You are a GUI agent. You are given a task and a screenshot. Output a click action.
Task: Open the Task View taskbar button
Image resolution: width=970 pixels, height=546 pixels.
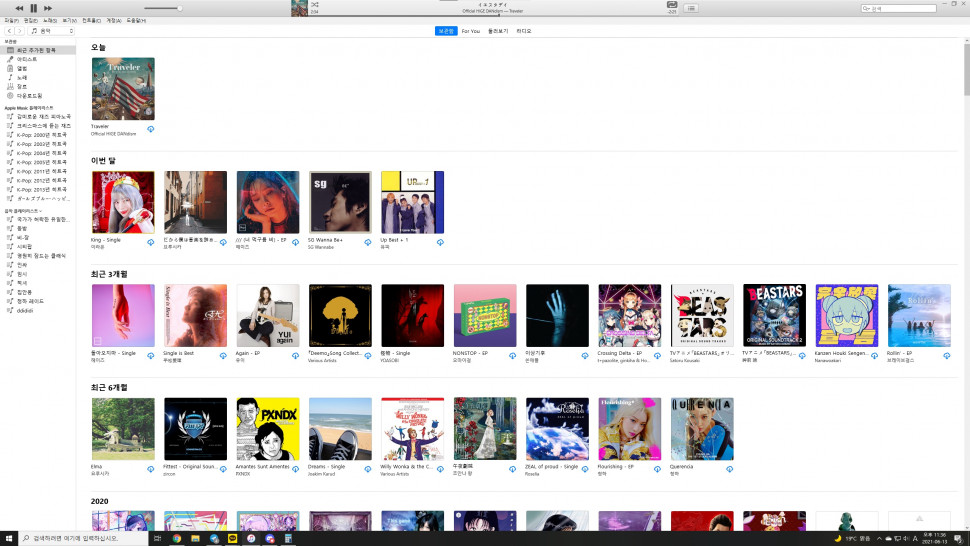[158, 539]
